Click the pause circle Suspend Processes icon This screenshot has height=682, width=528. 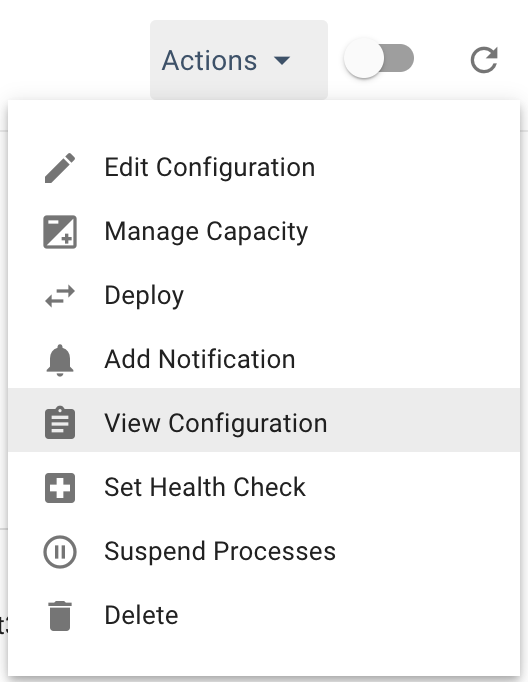[60, 552]
